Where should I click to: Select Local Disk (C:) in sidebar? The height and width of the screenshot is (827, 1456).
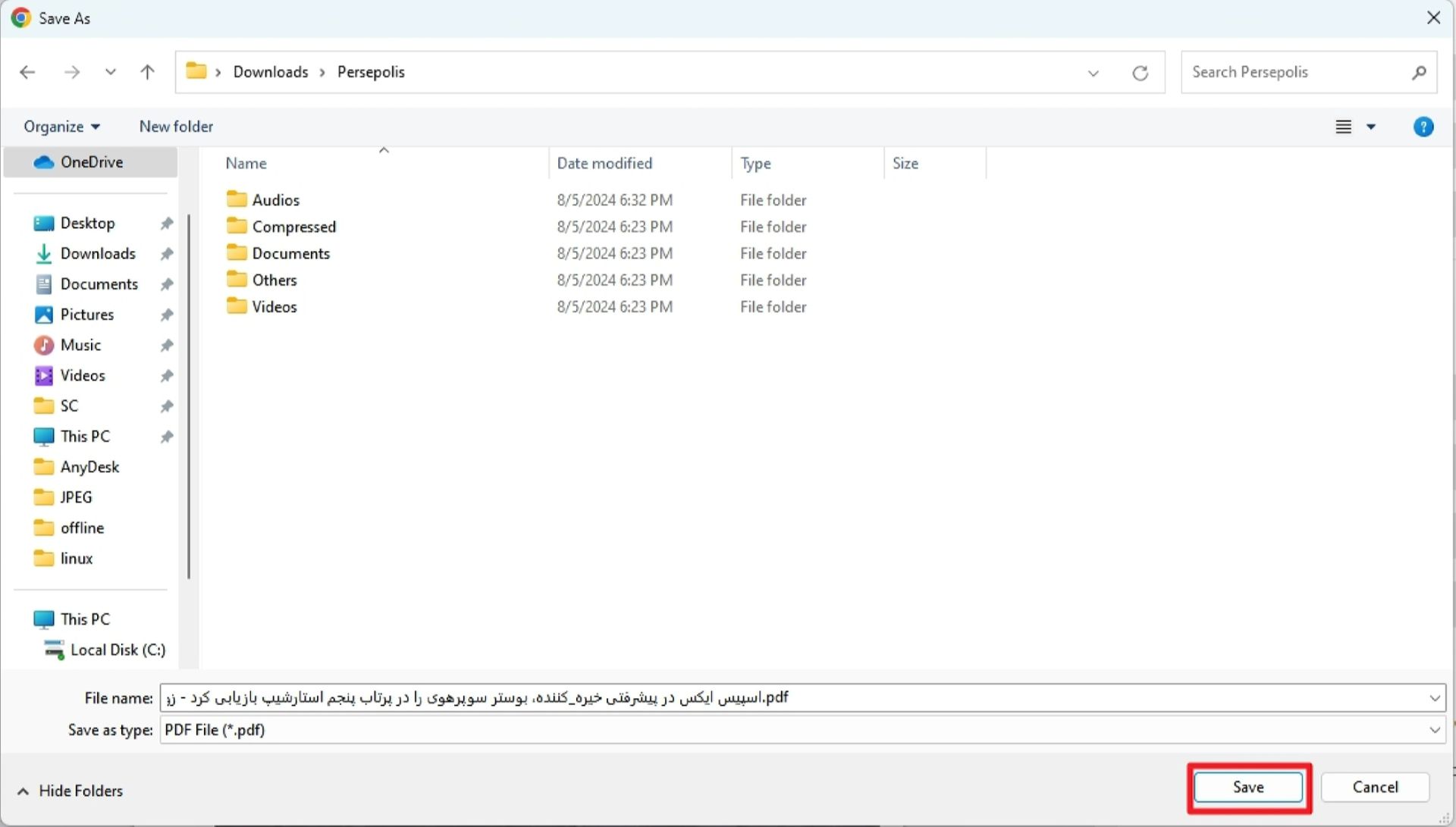tap(118, 650)
